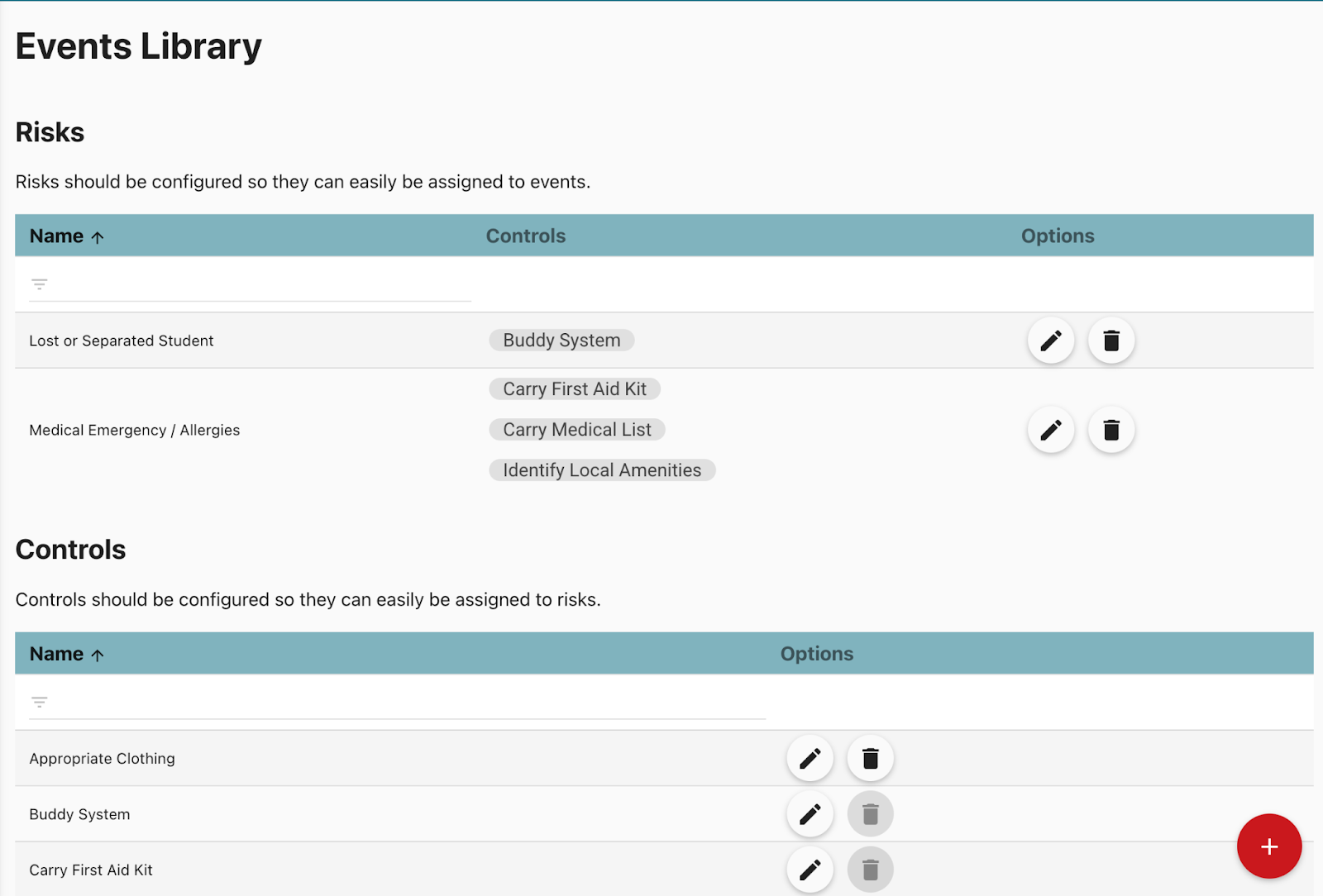Click the Controls column header in Risks

coord(525,236)
